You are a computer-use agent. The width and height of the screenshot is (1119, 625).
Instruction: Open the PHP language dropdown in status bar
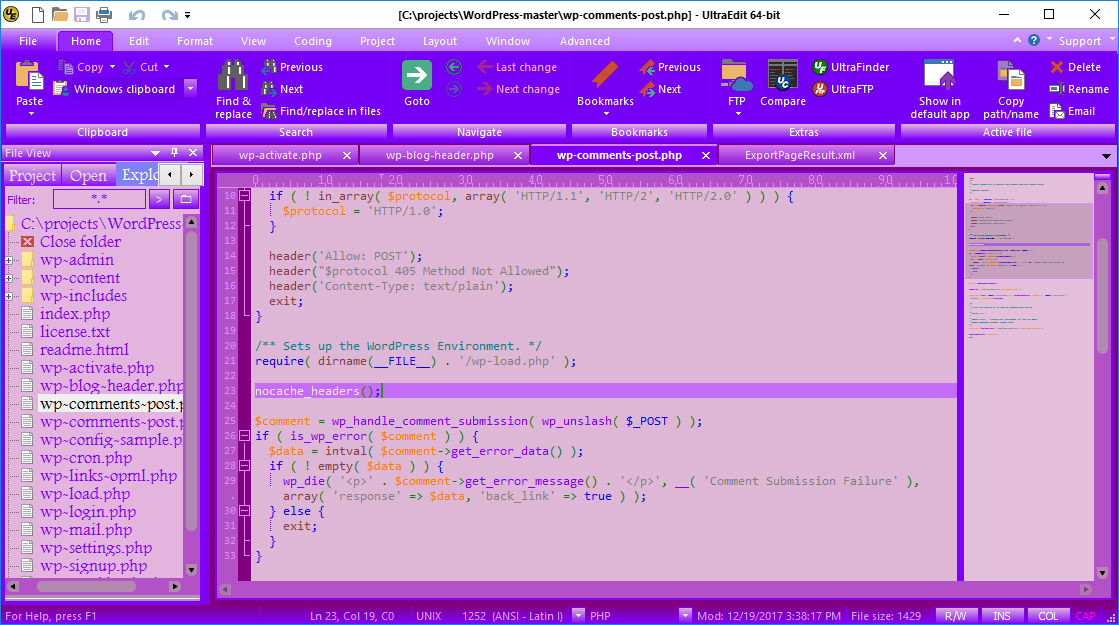click(685, 616)
